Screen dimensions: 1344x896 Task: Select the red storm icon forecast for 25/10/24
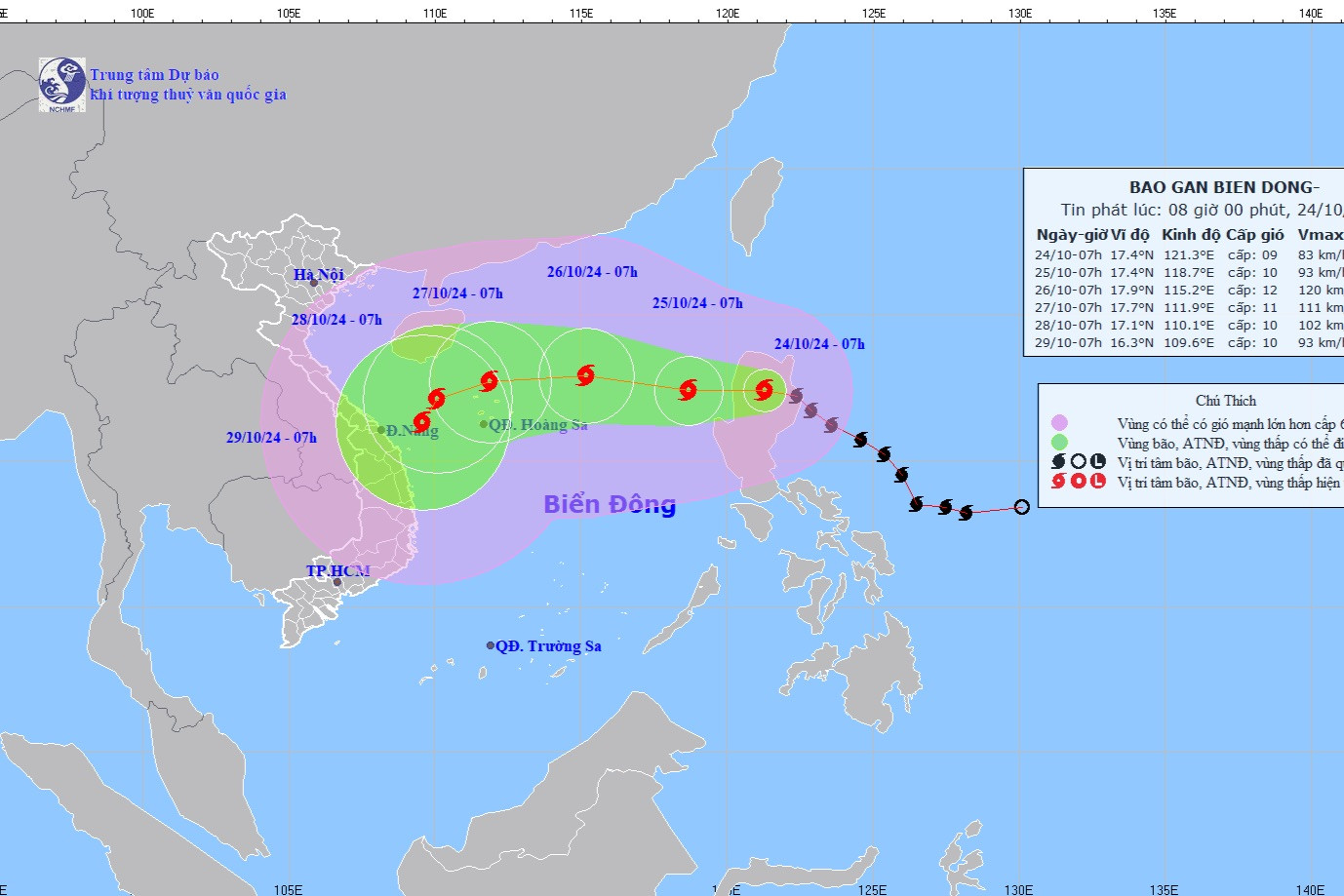689,390
